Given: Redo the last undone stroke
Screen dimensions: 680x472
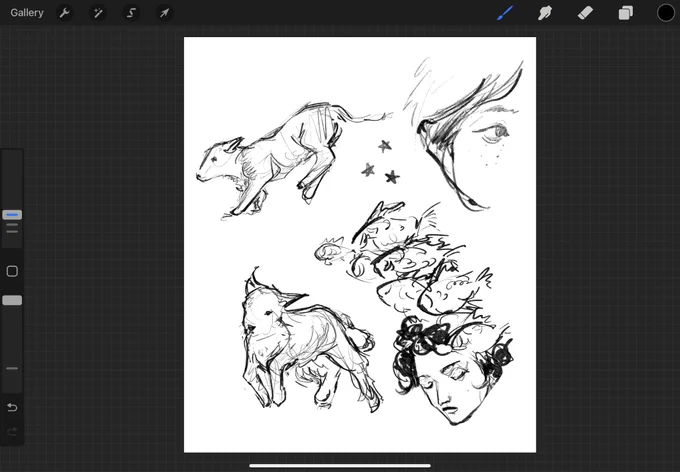Looking at the screenshot, I should coord(12,431).
